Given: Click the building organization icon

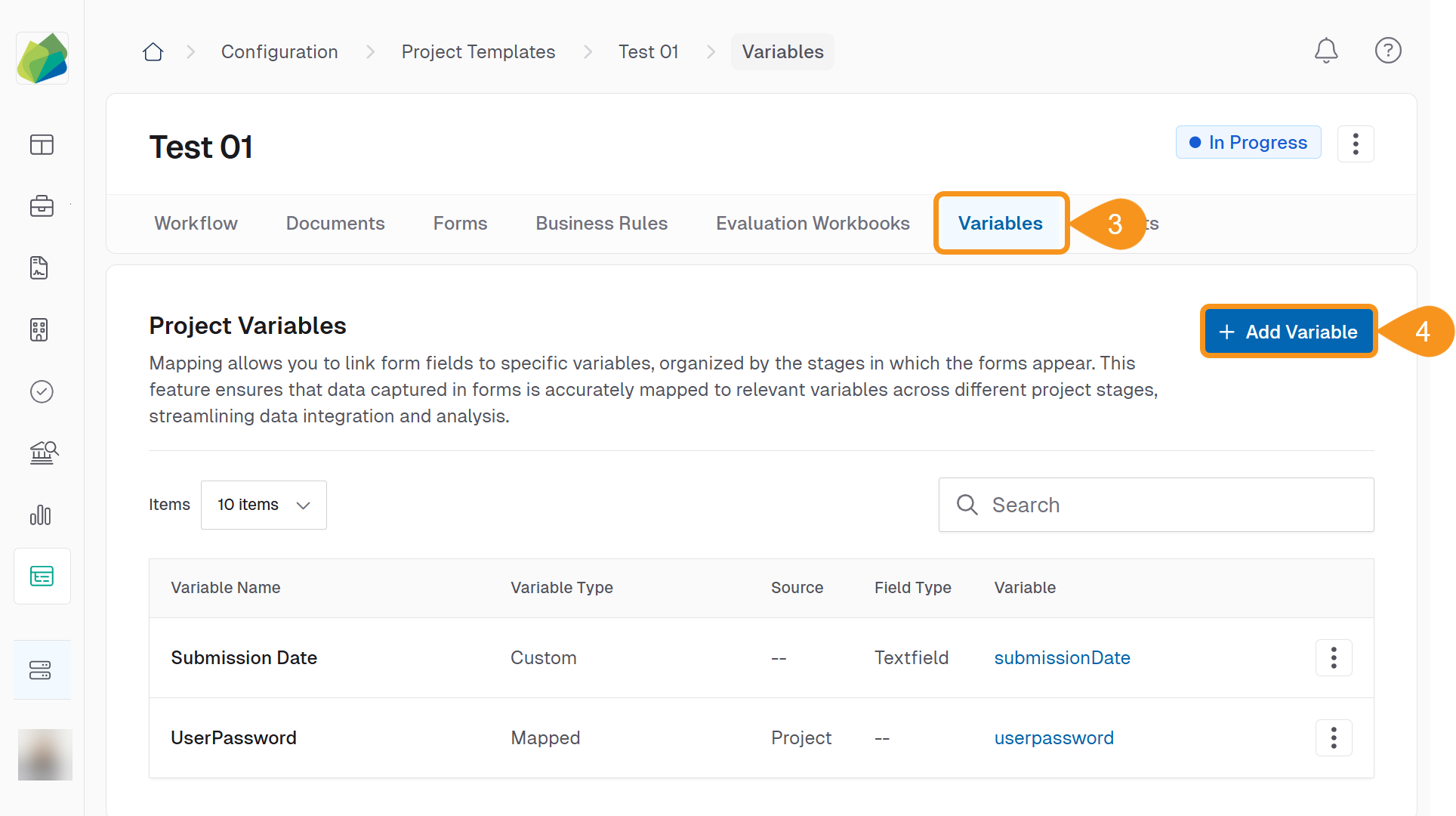Looking at the screenshot, I should 40,329.
